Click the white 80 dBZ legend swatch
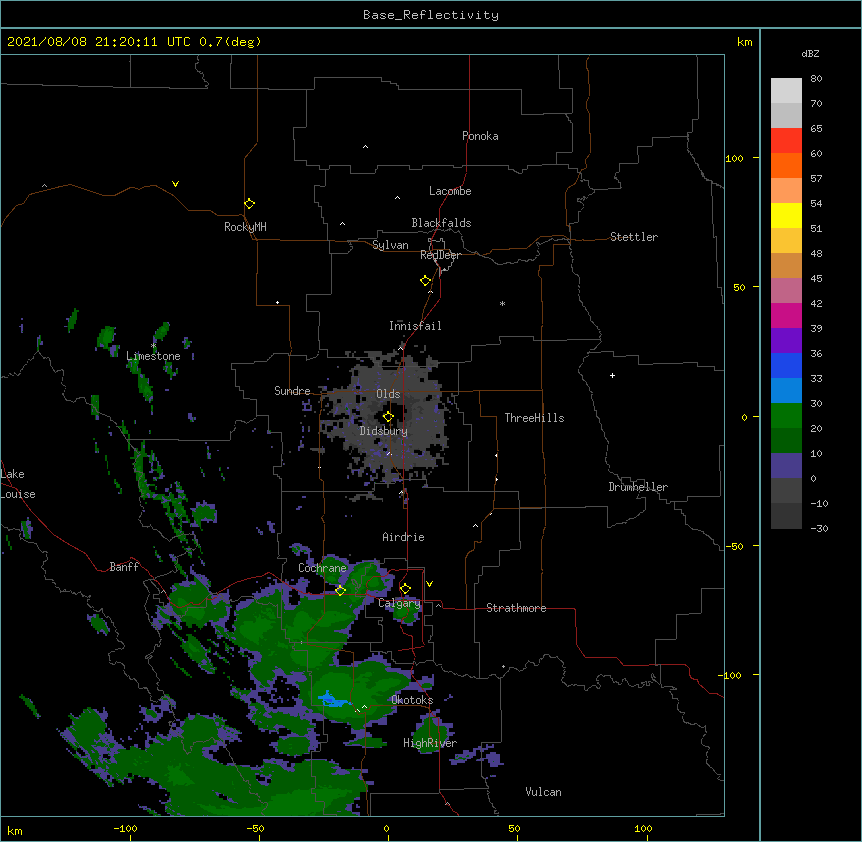The image size is (862, 842). (x=786, y=91)
